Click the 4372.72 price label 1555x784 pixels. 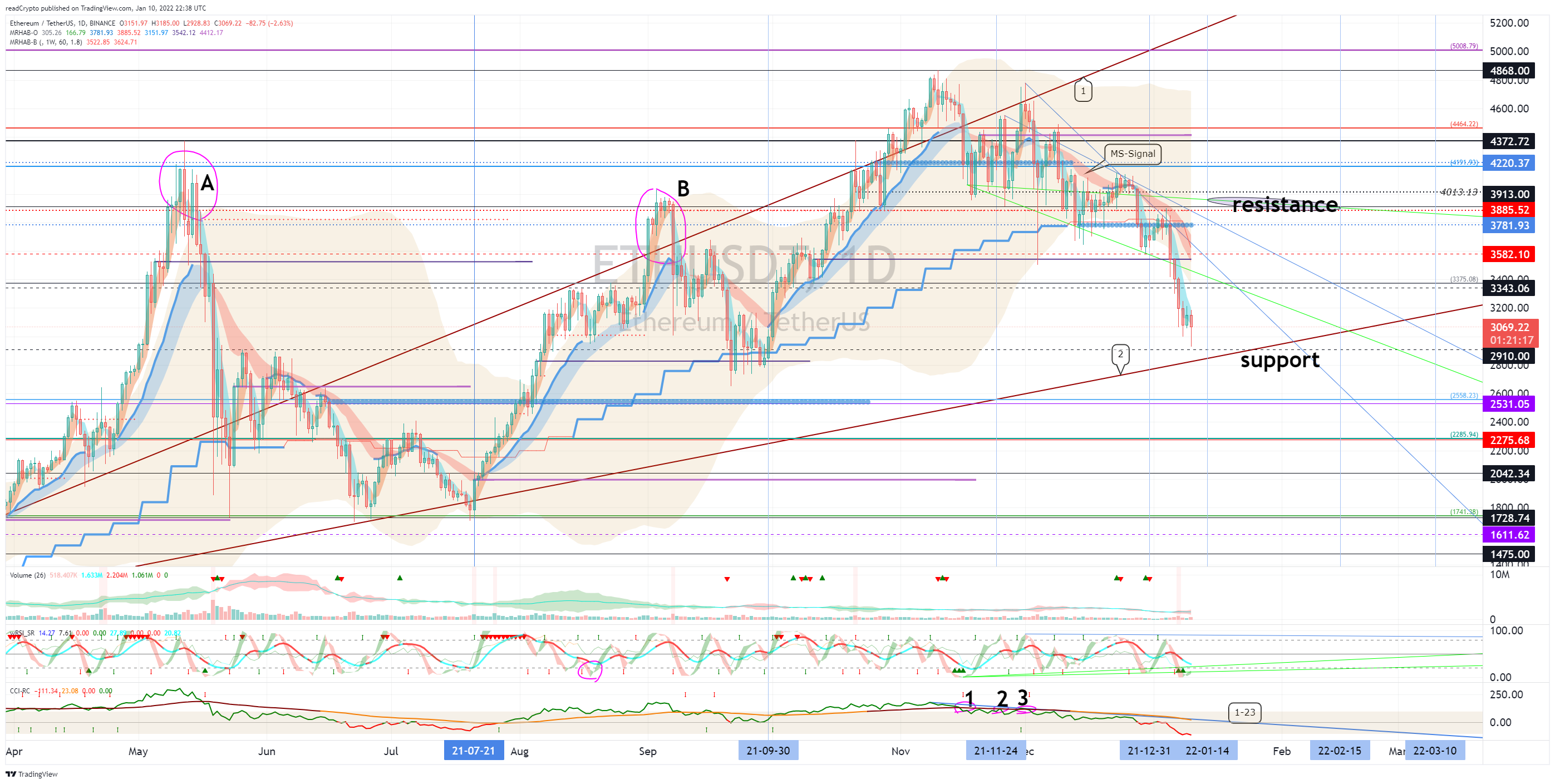click(x=1509, y=141)
